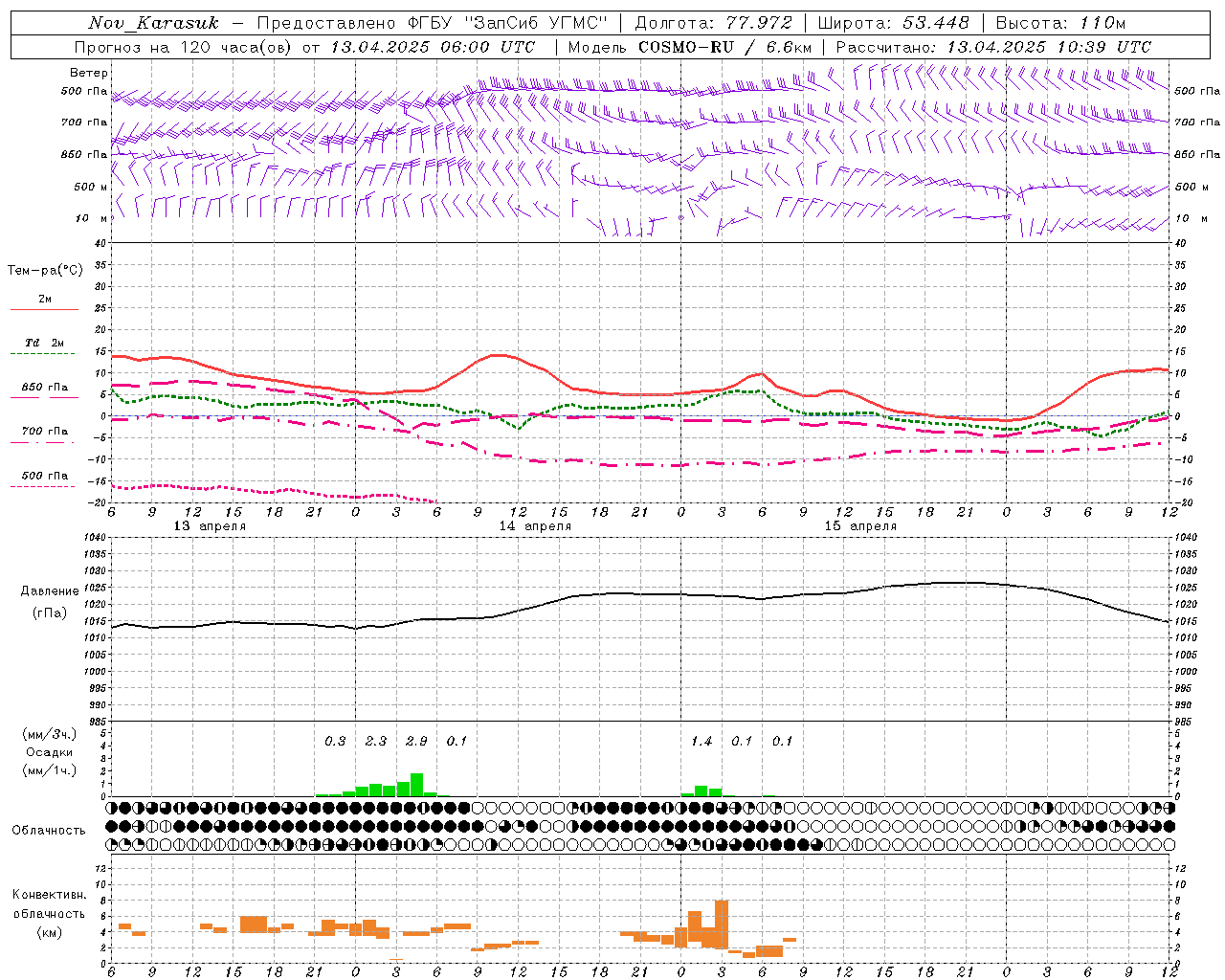Viewport: 1225px width, 980px height.
Task: Click the station name Nov_Karasuk in the header
Action: [154, 23]
